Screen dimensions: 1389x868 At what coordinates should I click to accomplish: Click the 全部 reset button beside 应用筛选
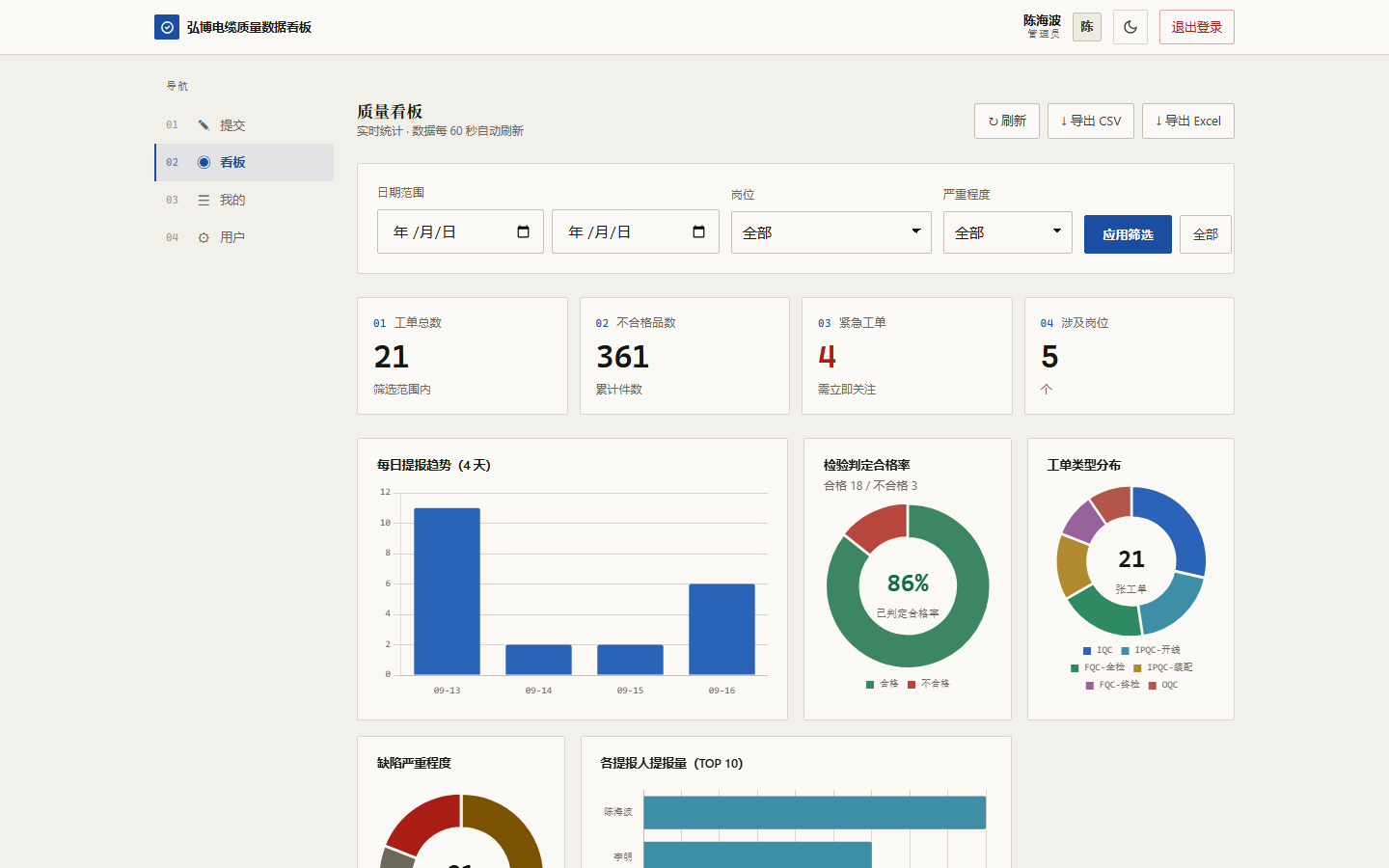(1206, 234)
